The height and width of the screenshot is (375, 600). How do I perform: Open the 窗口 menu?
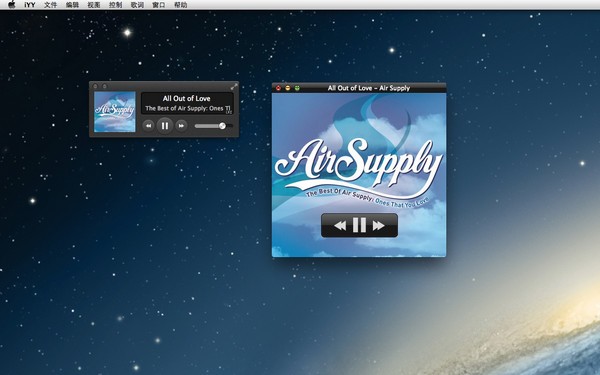coord(158,5)
